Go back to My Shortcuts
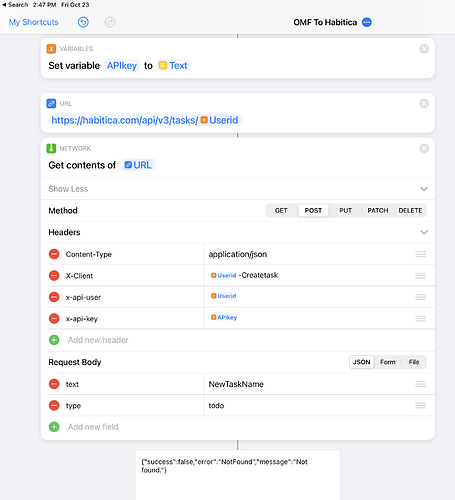The image size is (455, 500). [33, 22]
